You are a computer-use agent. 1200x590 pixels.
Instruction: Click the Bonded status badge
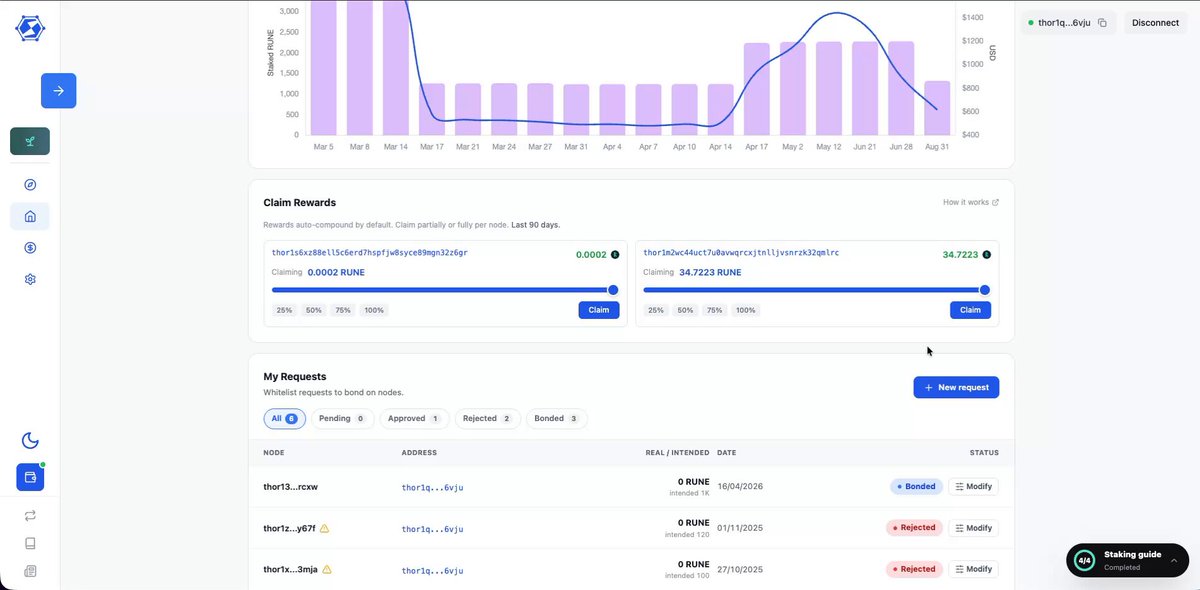(916, 486)
